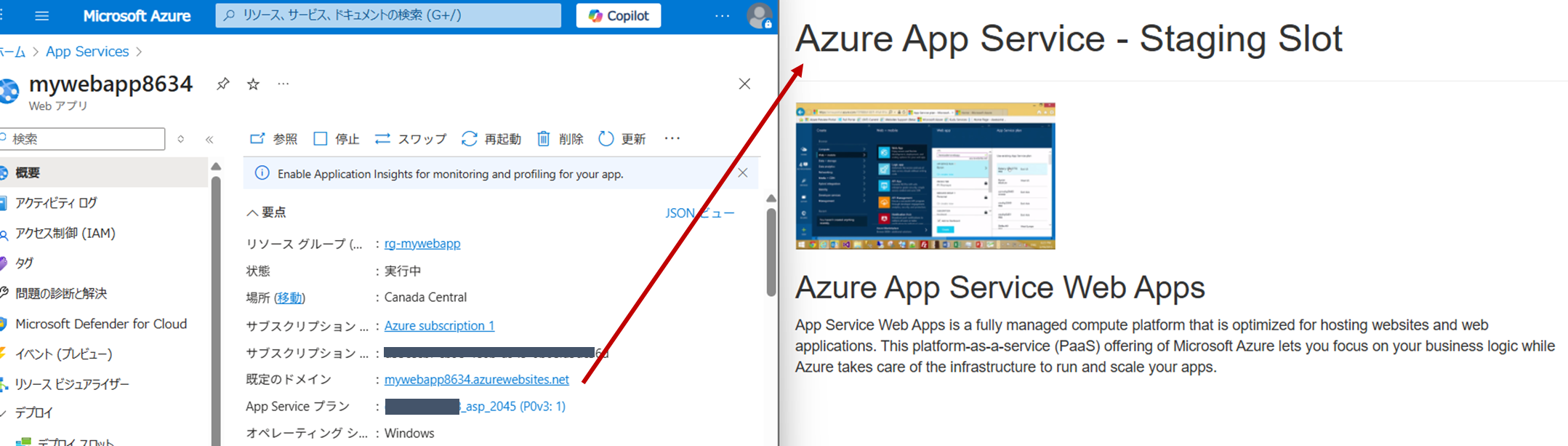Open resource group rg-mywebapp link
This screenshot has height=446, width=1568.
422,244
